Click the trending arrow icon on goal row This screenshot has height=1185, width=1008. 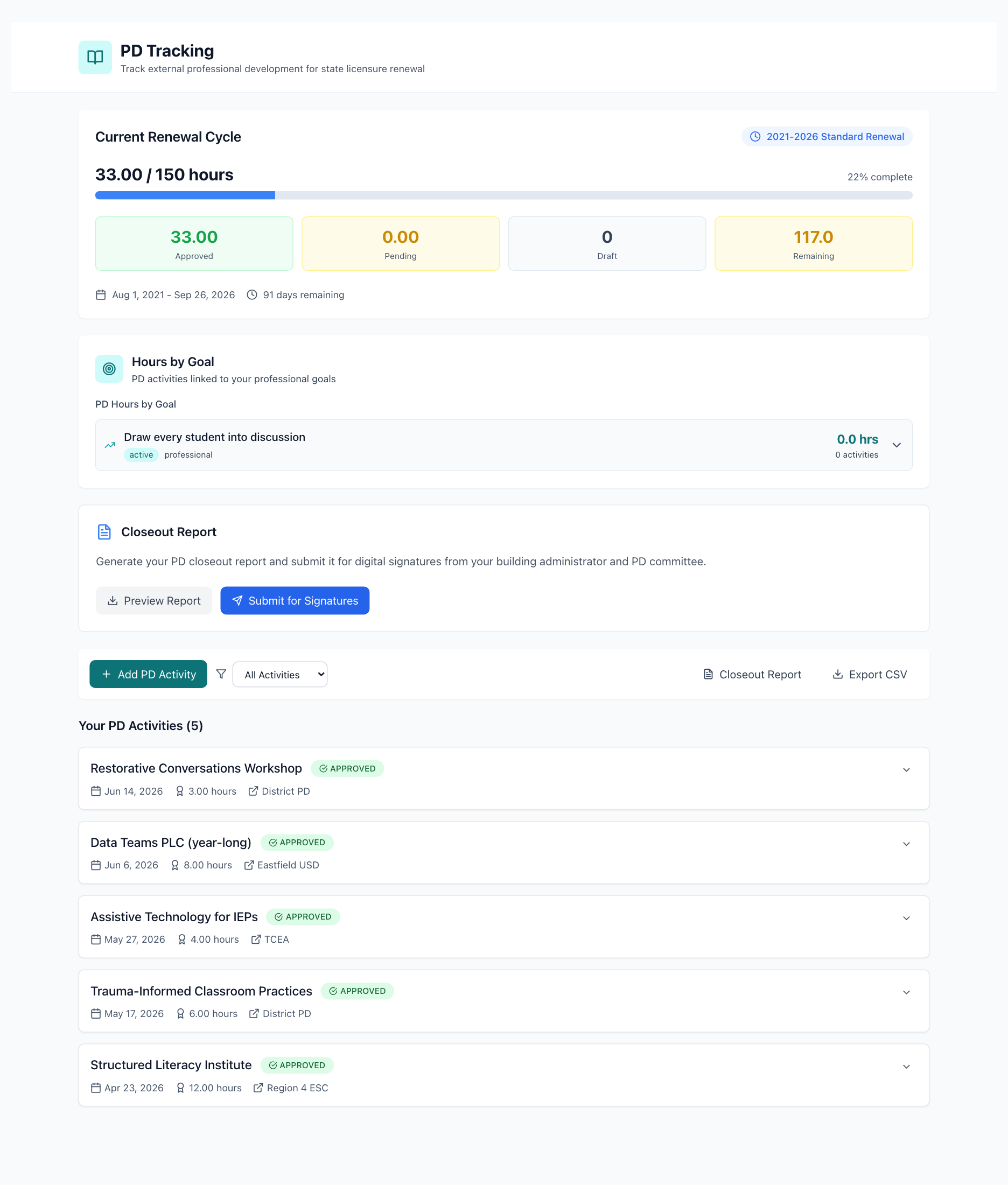[110, 445]
